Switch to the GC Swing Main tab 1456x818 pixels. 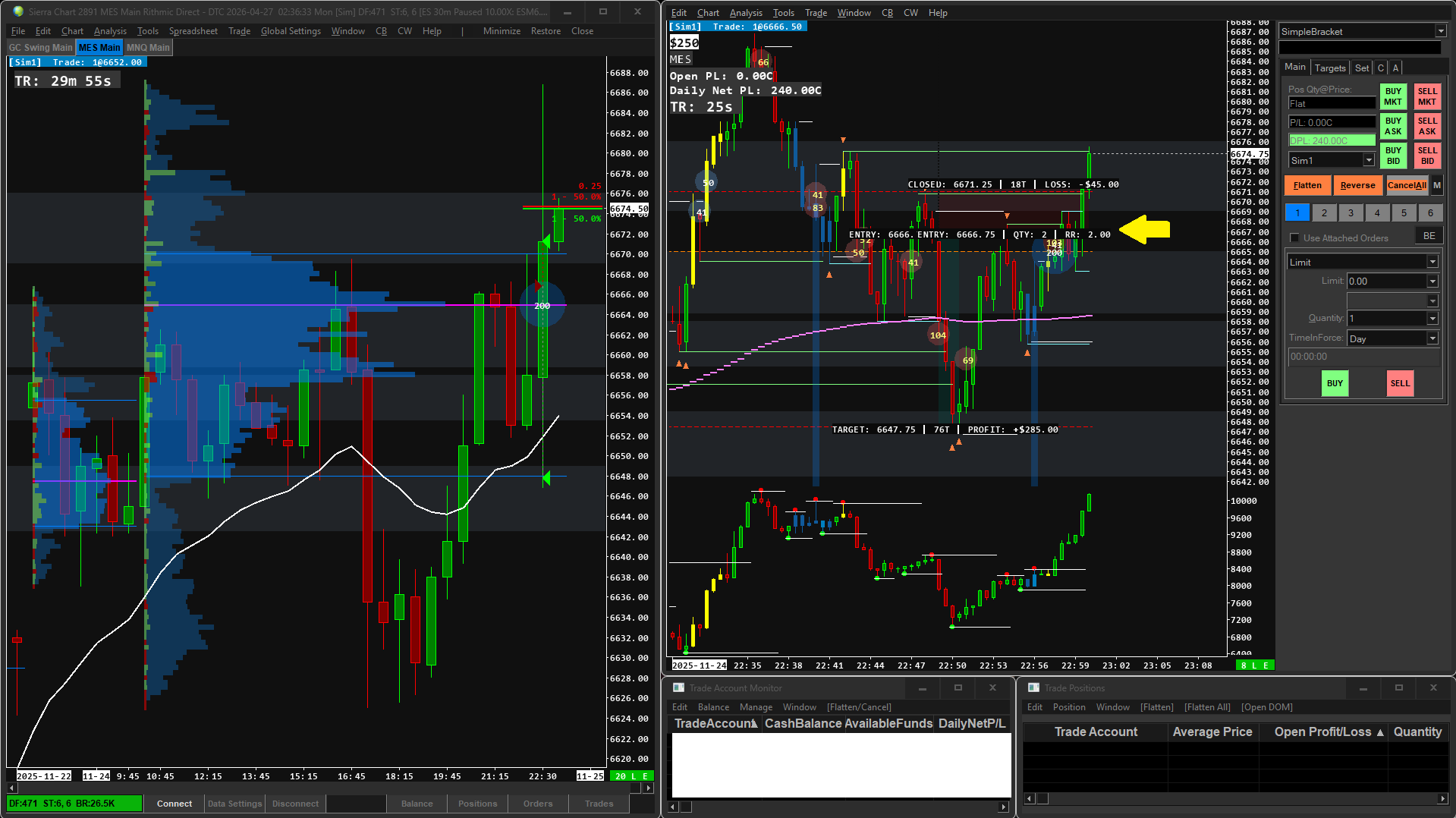click(41, 47)
